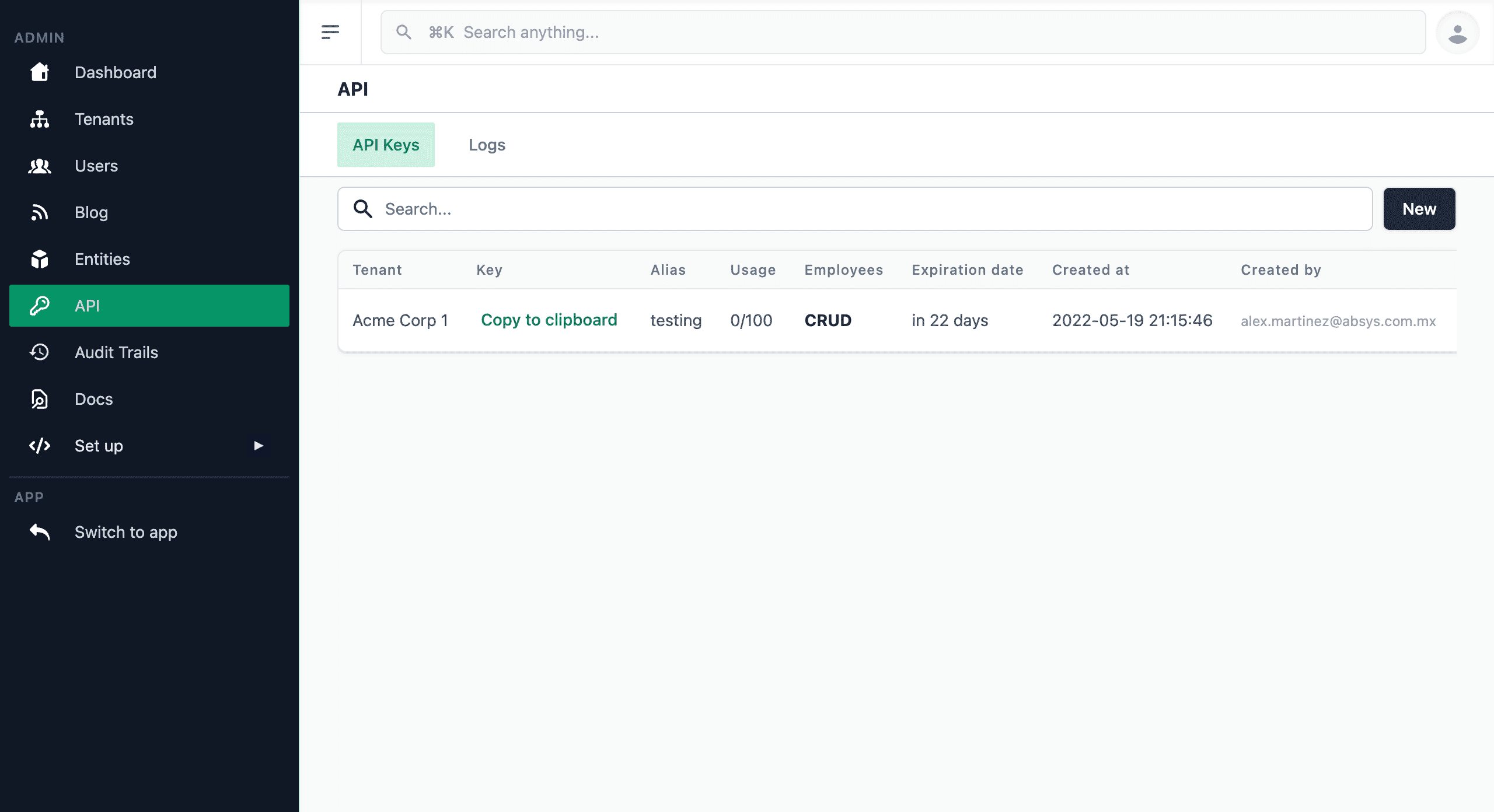Switch to the API Keys tab
1494x812 pixels.
386,145
